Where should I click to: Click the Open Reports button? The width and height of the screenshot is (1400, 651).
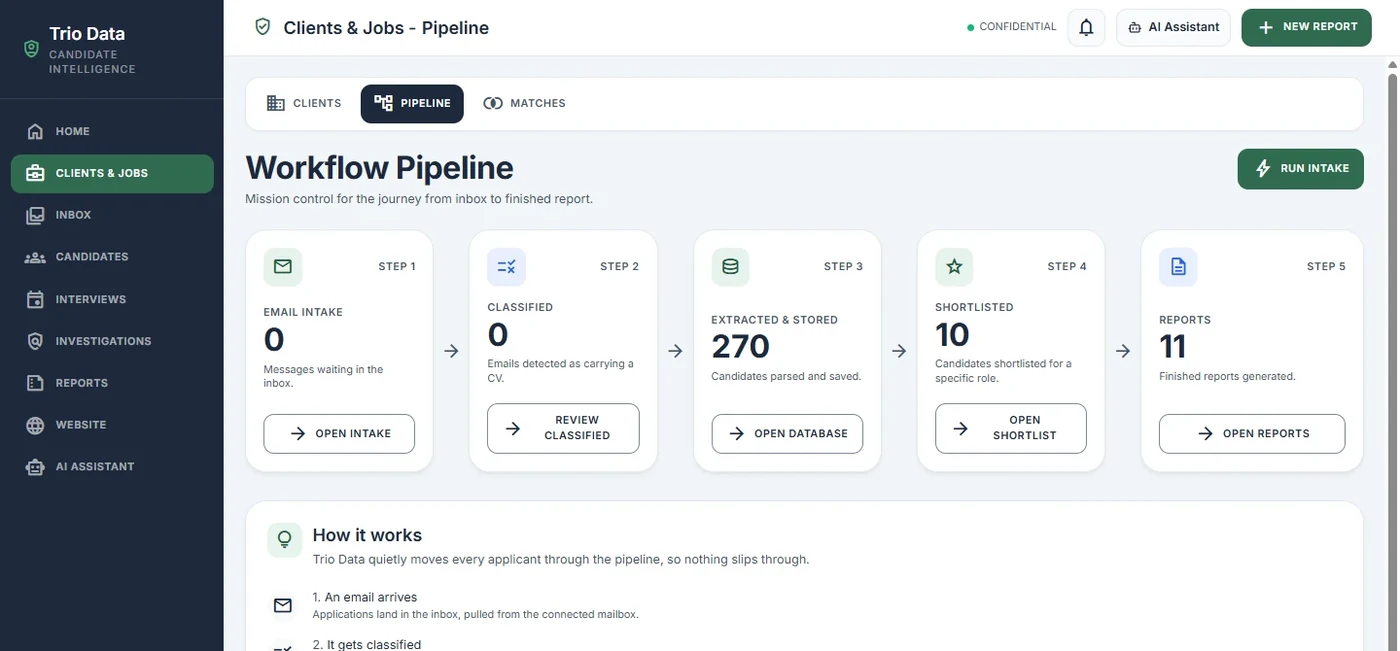coord(1252,434)
